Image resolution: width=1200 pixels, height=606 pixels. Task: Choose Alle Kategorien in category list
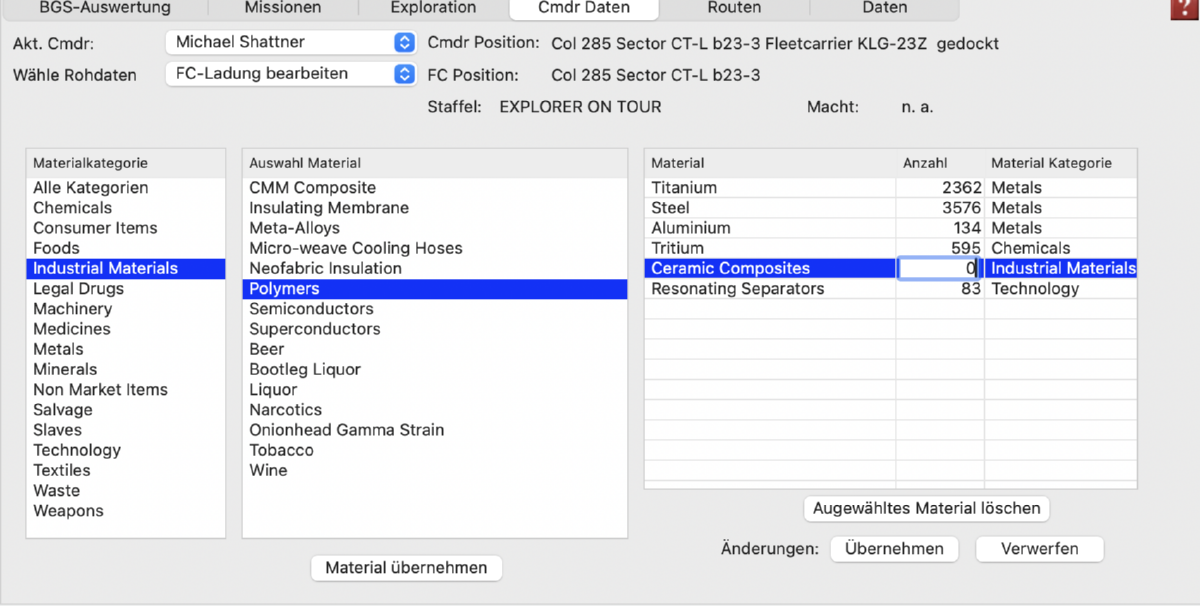coord(90,188)
